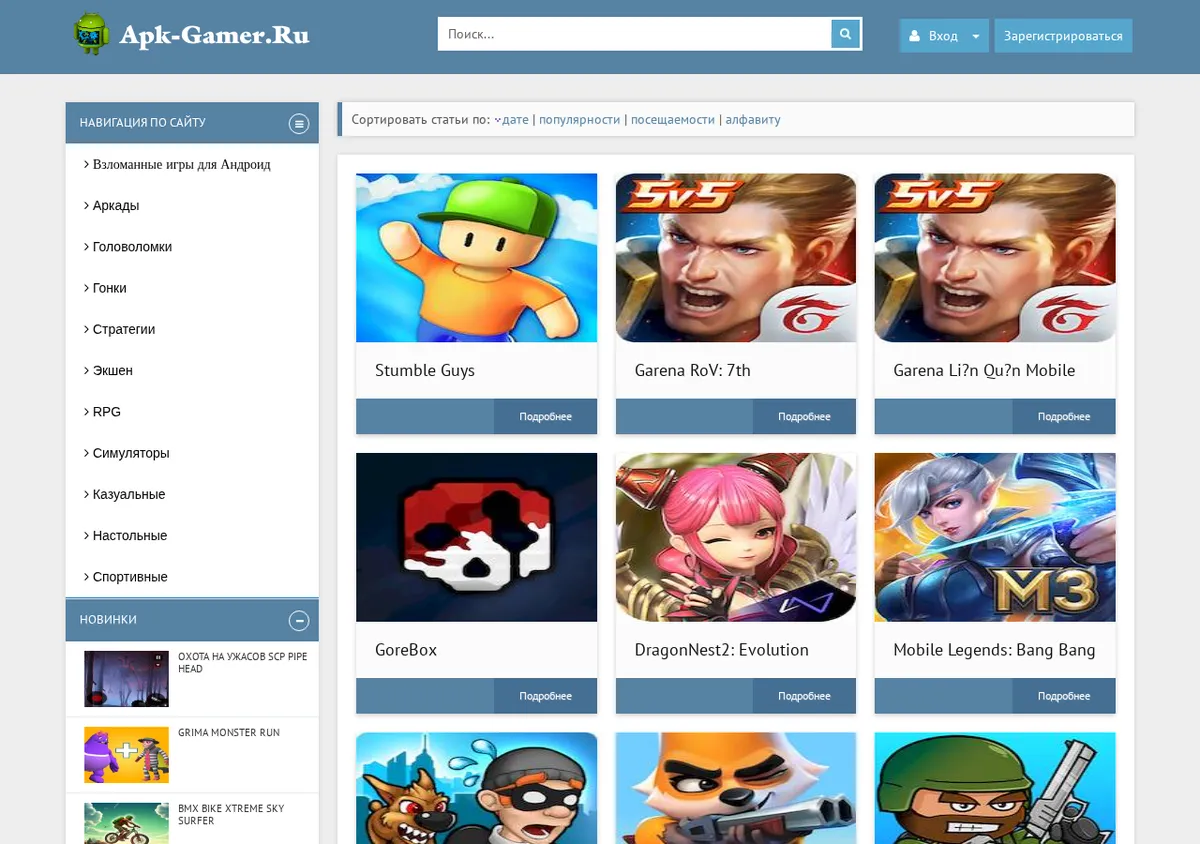Image resolution: width=1200 pixels, height=844 pixels.
Task: Open the Grima Monster Run thumbnail
Action: pyautogui.click(x=126, y=755)
